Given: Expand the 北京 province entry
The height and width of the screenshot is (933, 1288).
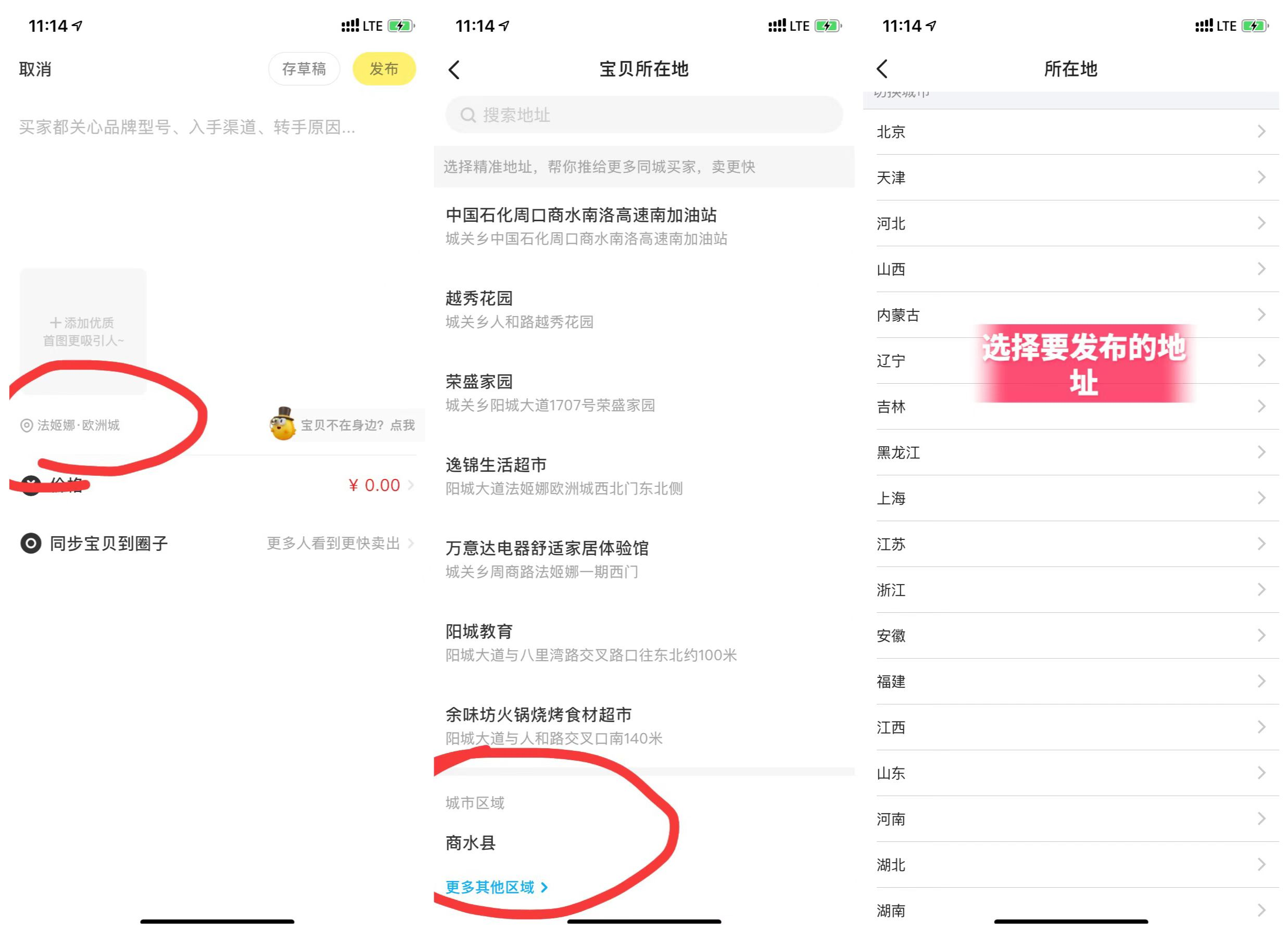Looking at the screenshot, I should point(1261,132).
